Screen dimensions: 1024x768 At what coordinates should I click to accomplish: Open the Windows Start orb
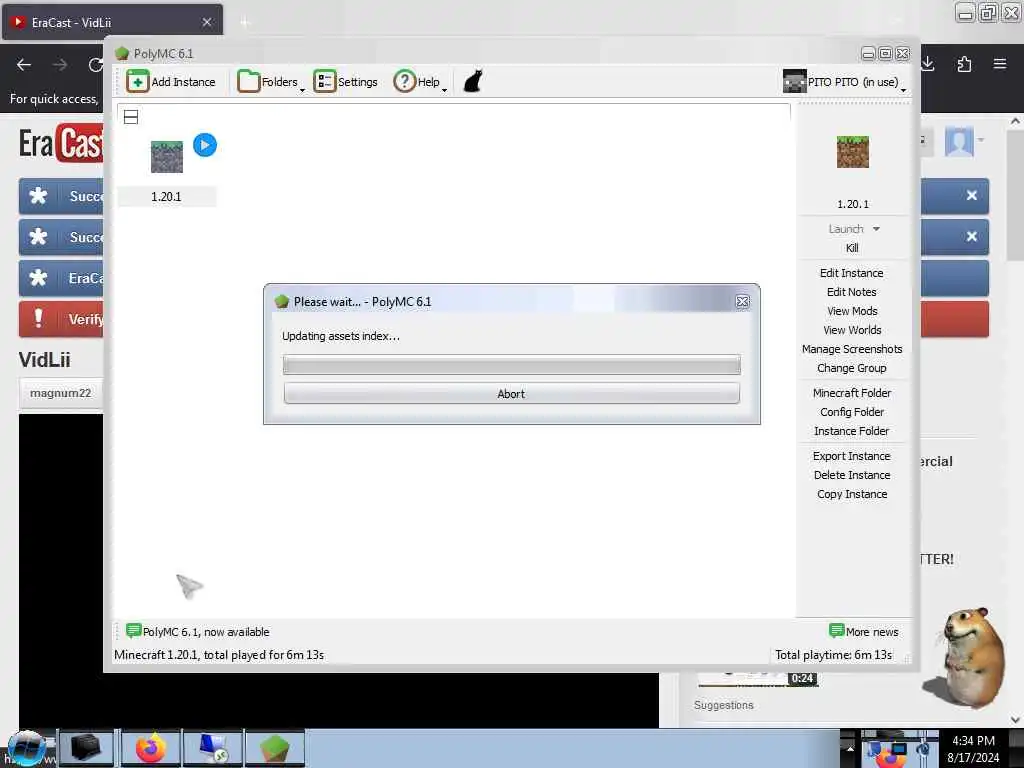[25, 748]
